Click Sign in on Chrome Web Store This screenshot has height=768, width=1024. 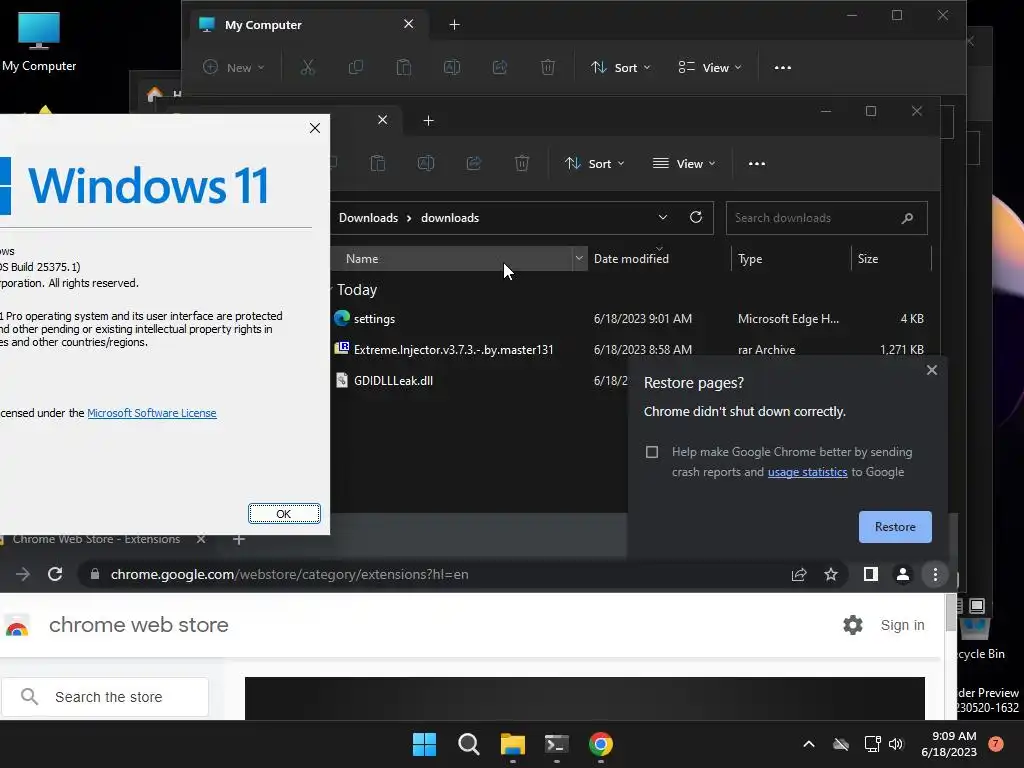[x=903, y=625]
